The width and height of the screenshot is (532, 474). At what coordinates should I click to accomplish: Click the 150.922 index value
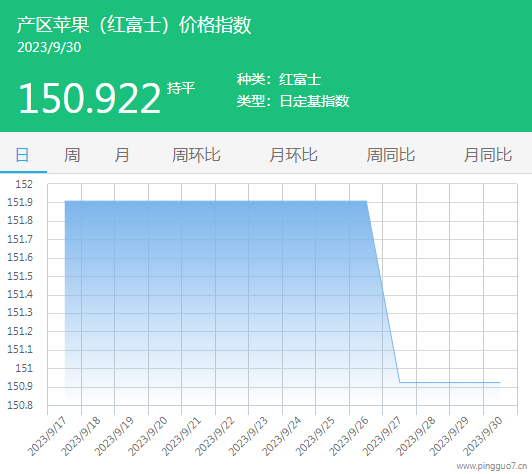[x=89, y=99]
